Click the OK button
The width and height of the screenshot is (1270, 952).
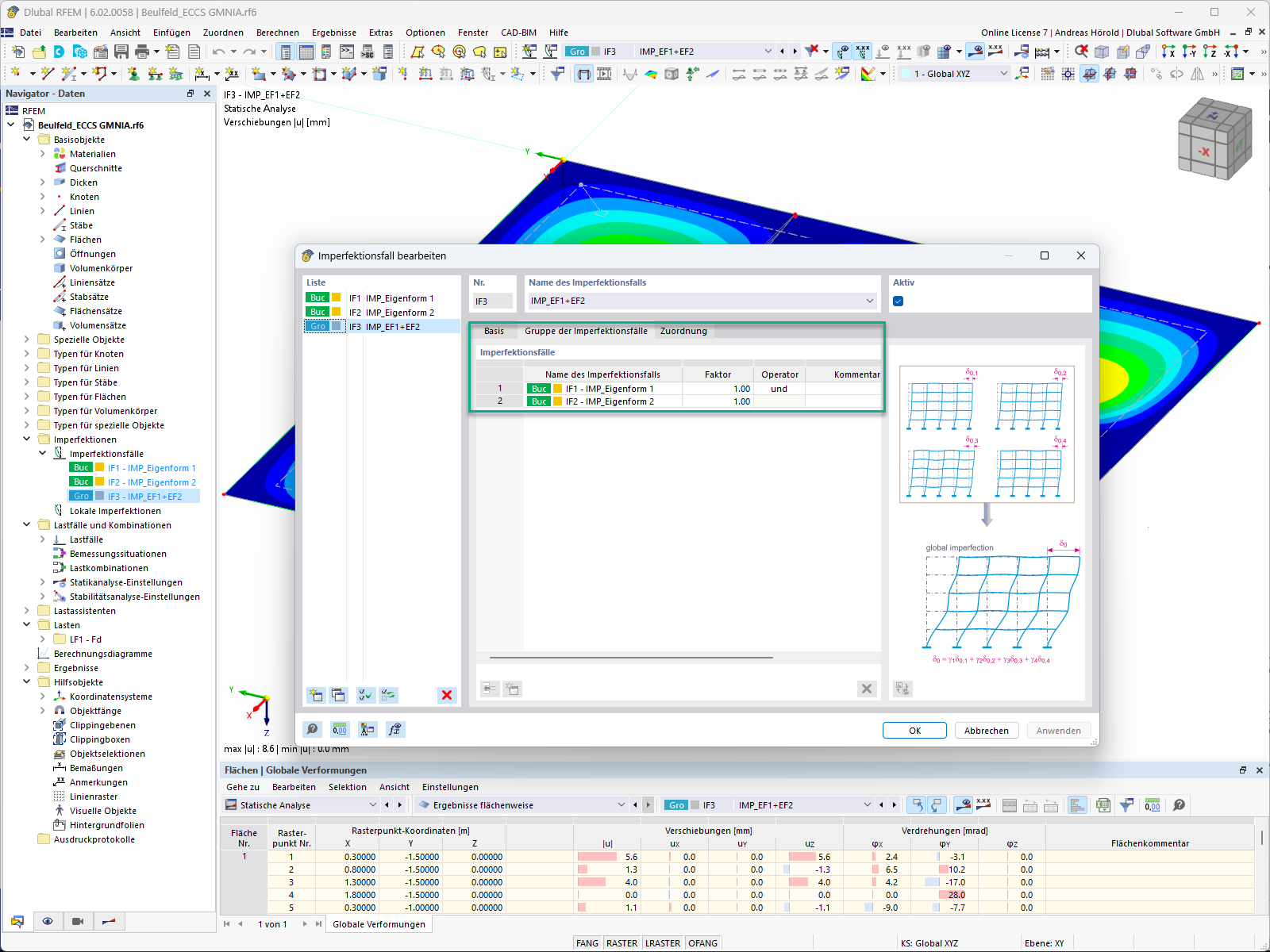coord(914,731)
